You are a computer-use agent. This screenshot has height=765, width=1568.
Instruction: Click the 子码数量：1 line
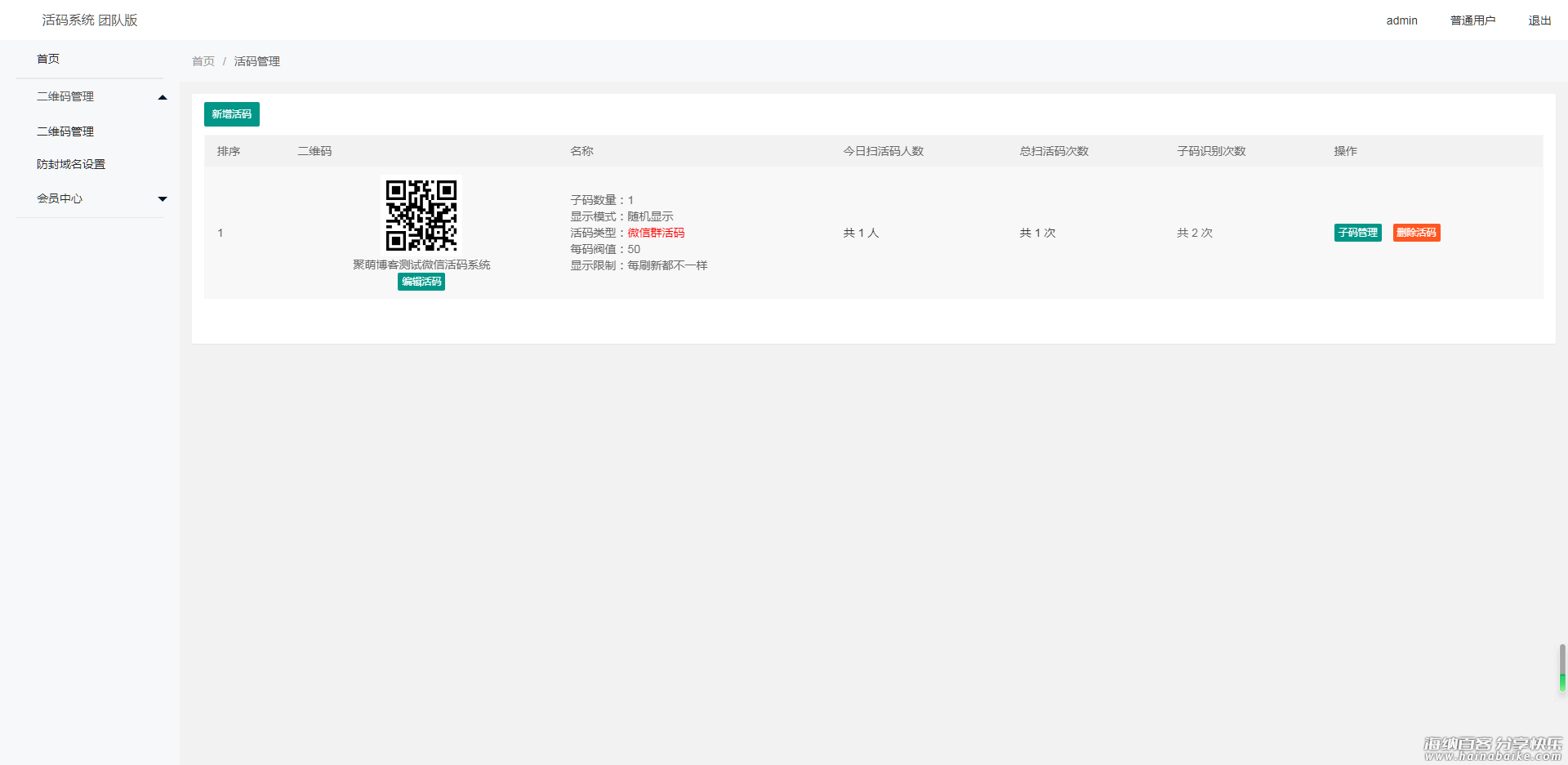click(x=602, y=200)
